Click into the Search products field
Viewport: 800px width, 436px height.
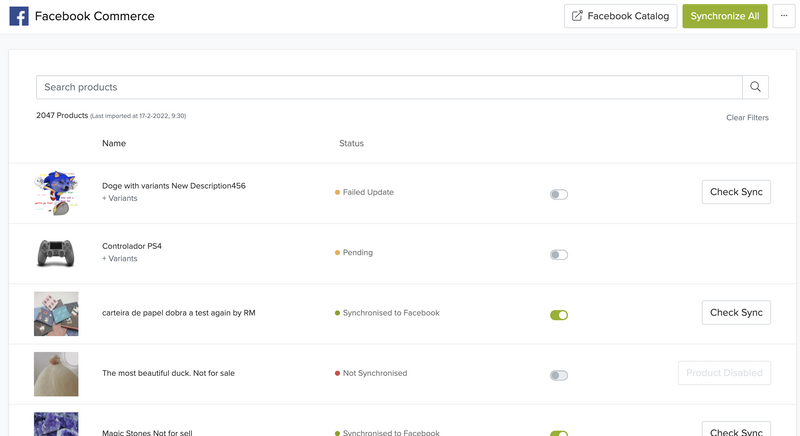(388, 87)
